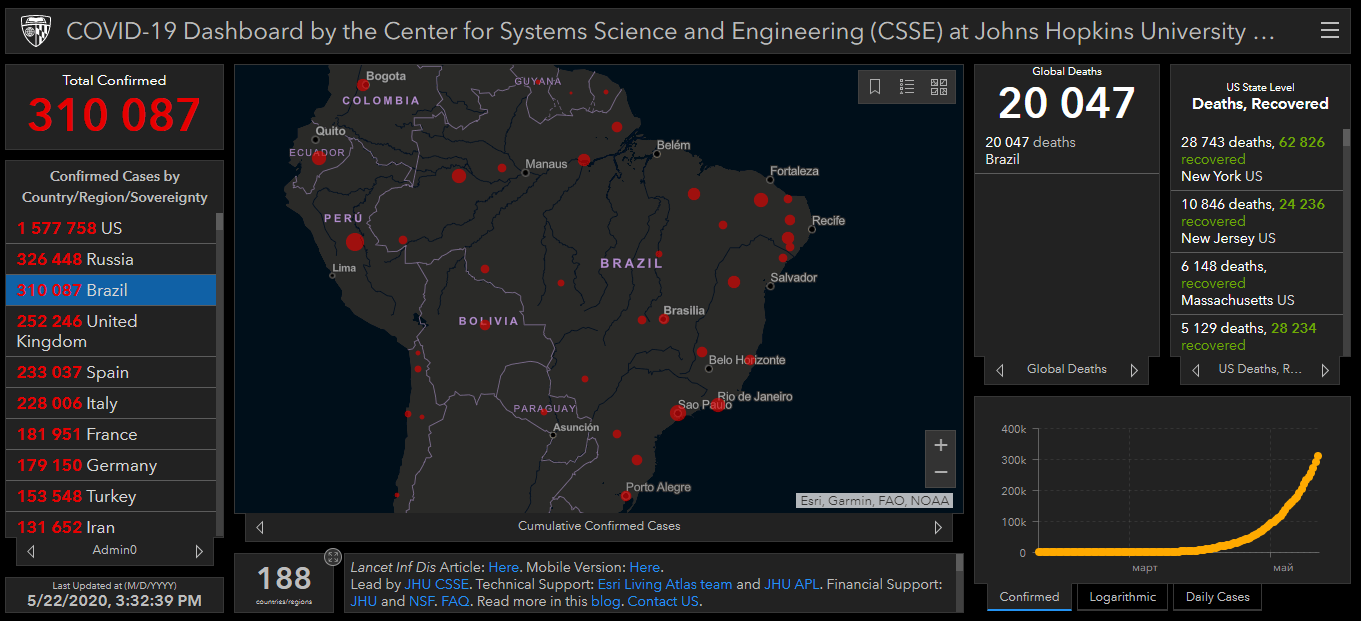Click right arrow beside US Deaths footer
This screenshot has width=1361, height=621.
(x=1325, y=370)
